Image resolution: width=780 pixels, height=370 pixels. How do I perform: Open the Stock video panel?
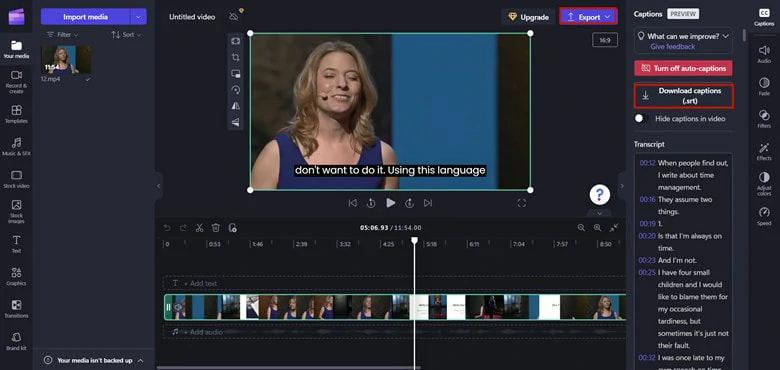tap(16, 179)
